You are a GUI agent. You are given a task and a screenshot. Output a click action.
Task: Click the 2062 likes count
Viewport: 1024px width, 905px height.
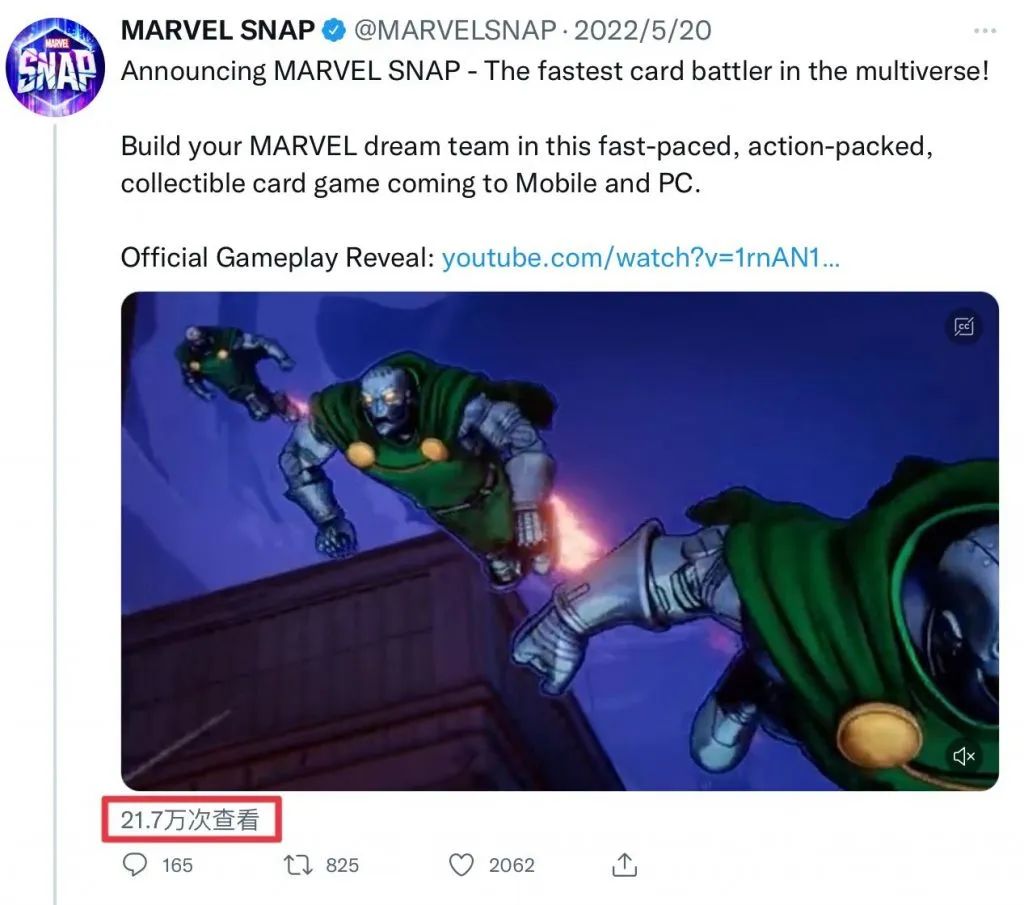click(x=512, y=865)
